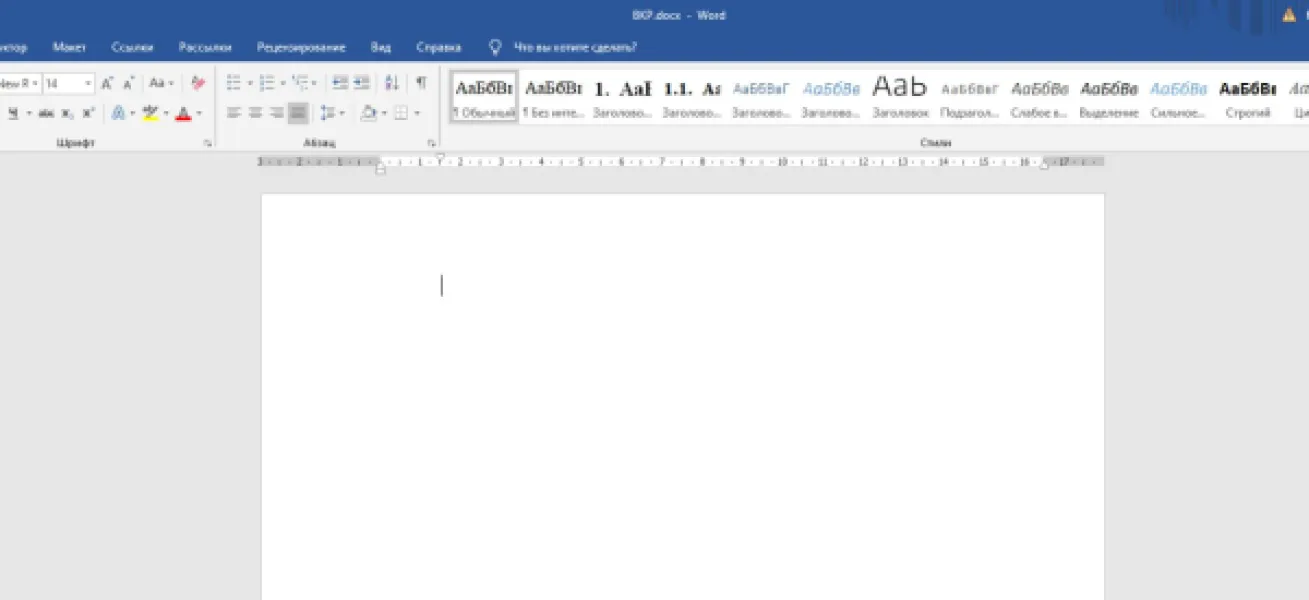The height and width of the screenshot is (600, 1309).
Task: Switch to the Макет tab
Action: point(70,47)
